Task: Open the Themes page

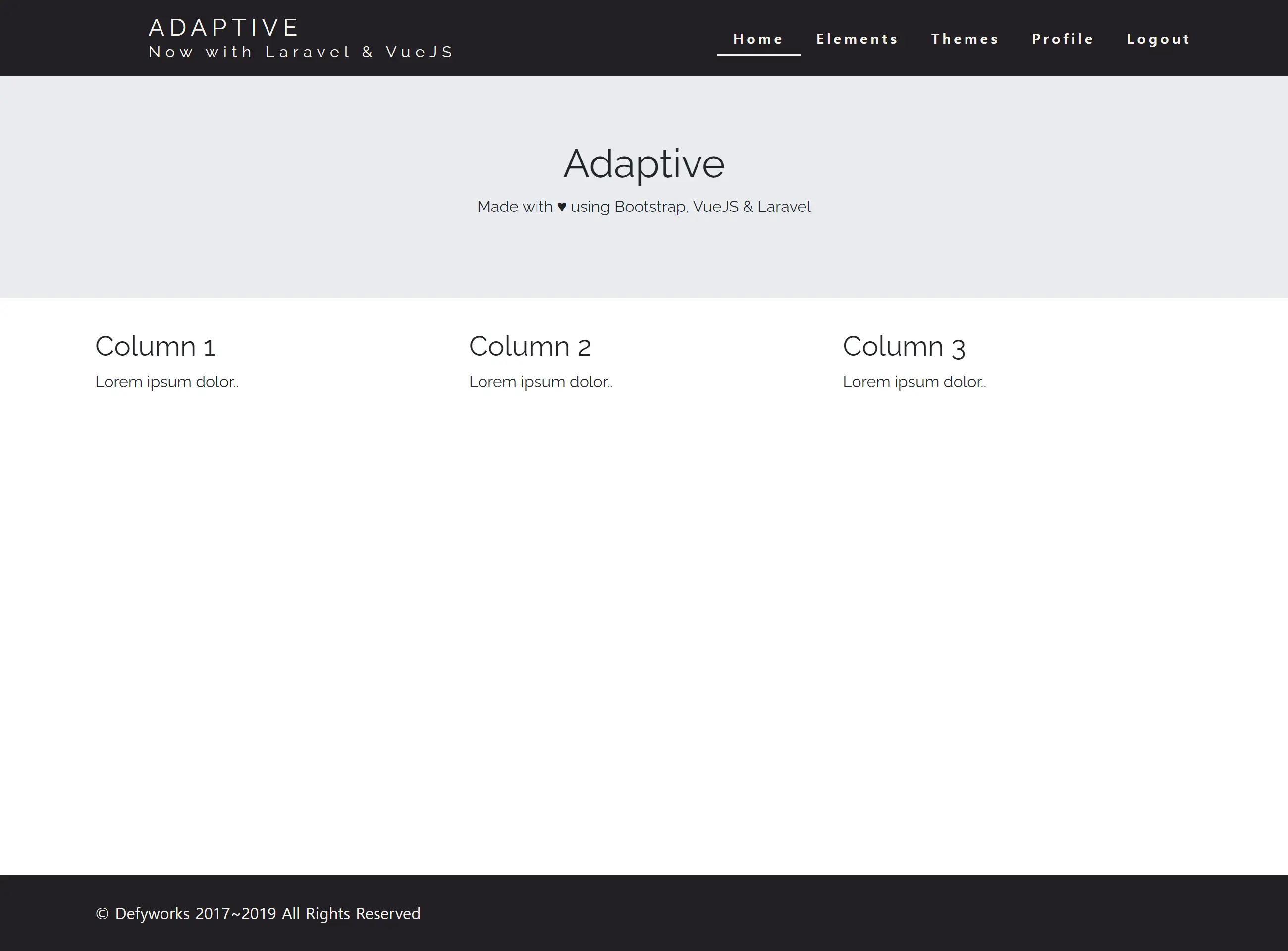Action: click(x=965, y=39)
